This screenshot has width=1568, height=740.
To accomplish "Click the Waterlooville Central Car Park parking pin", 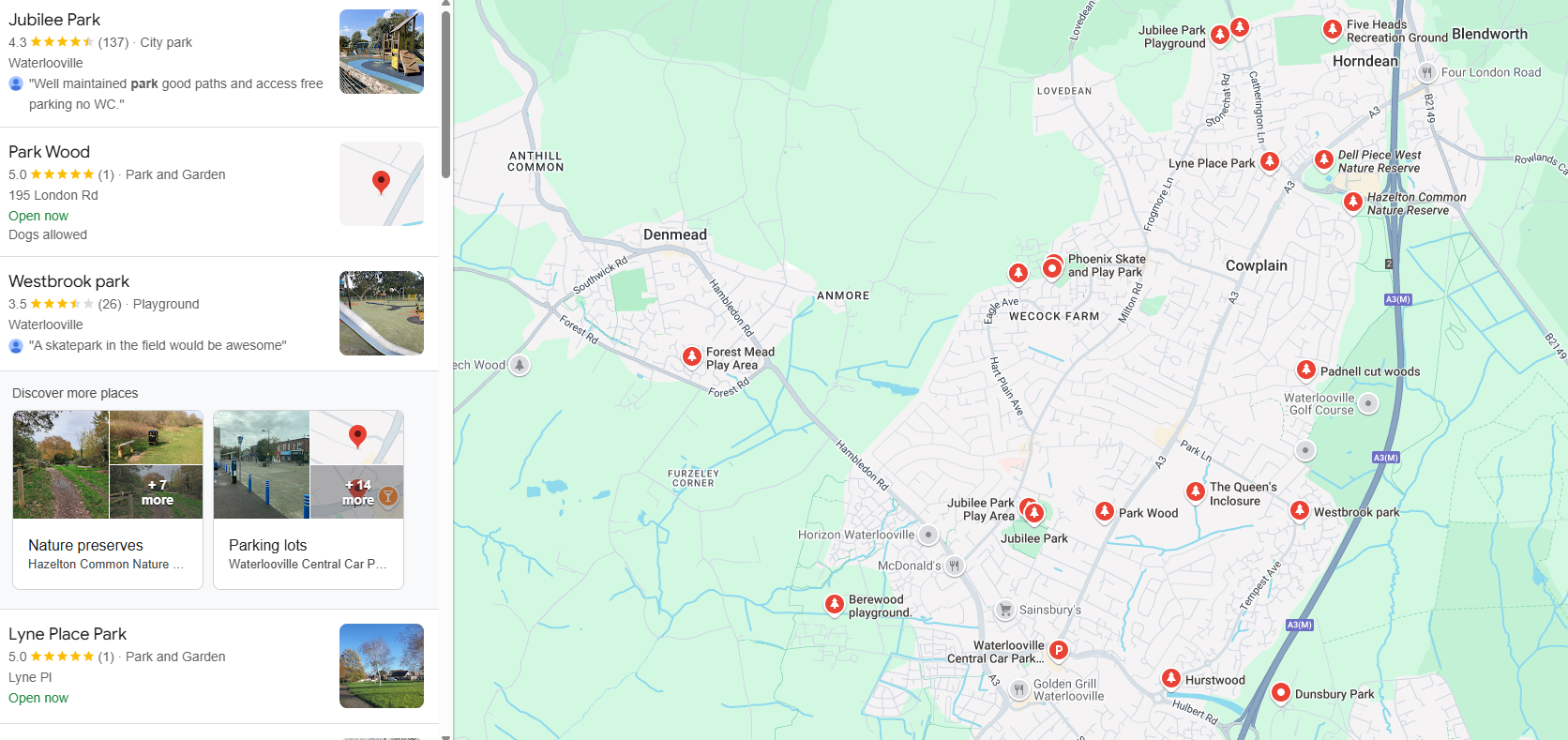I will [x=1058, y=649].
